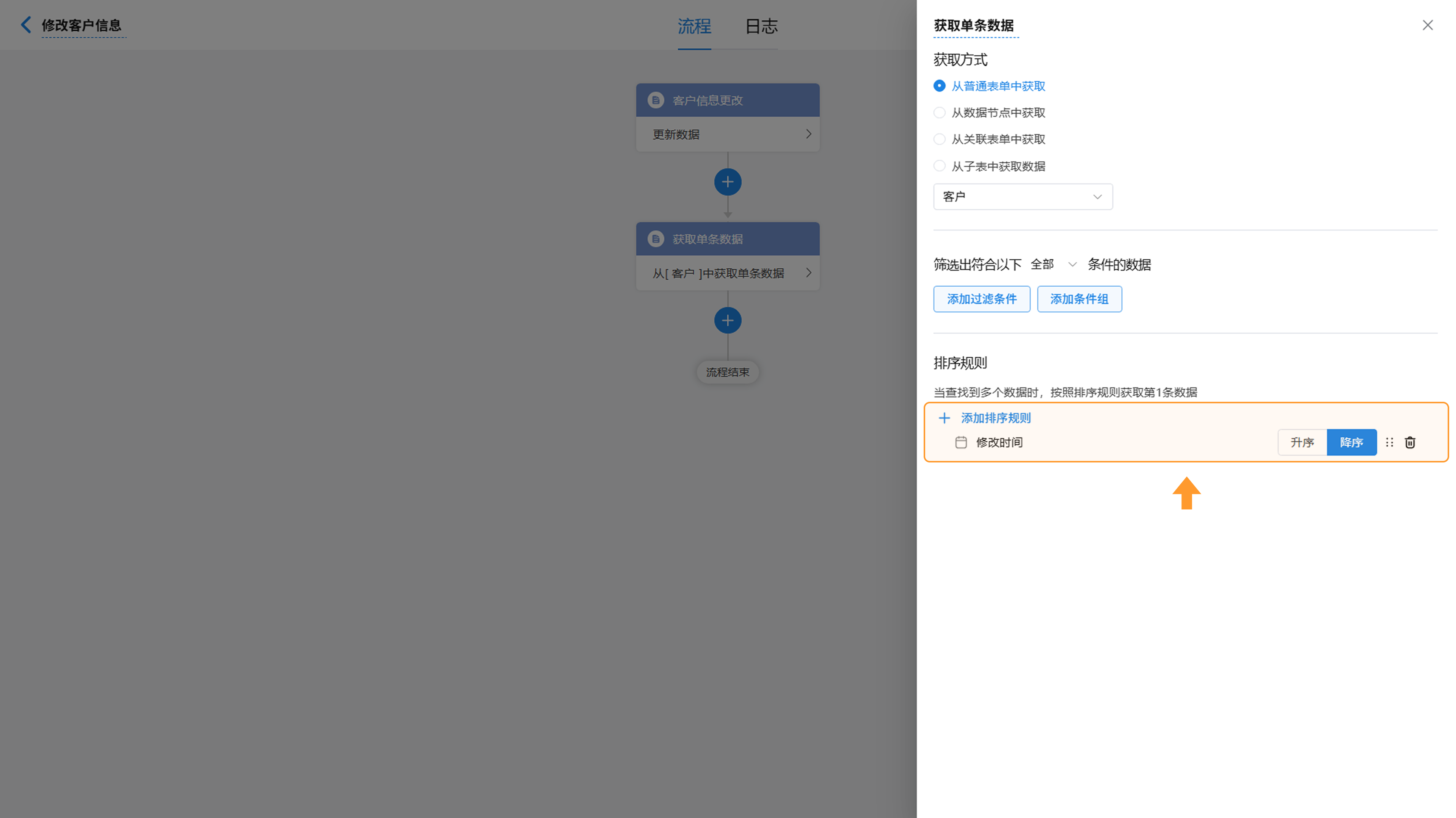
Task: Click the drag handle for 修改时间 rule
Action: click(1389, 442)
